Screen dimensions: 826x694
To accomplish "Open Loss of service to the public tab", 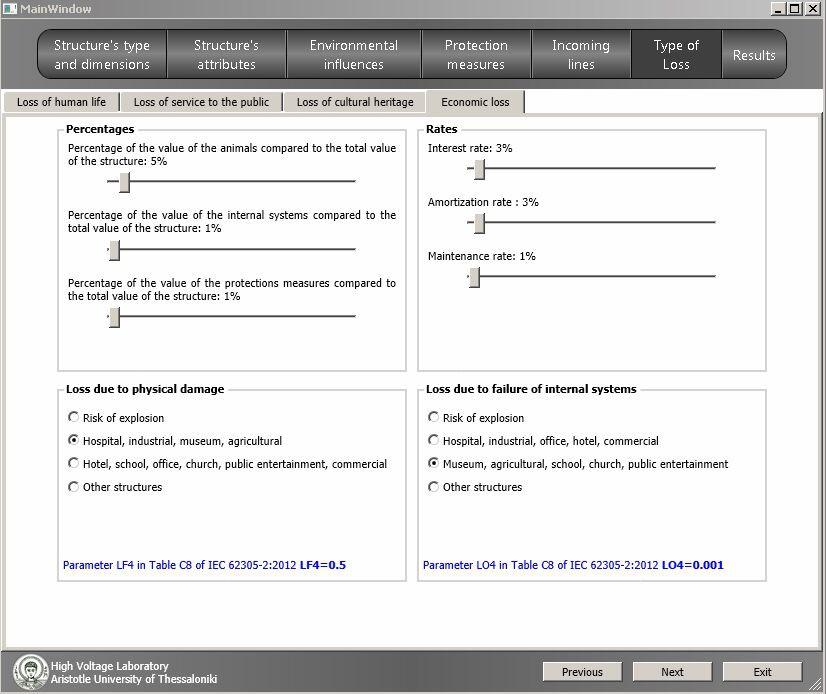I will click(x=201, y=102).
